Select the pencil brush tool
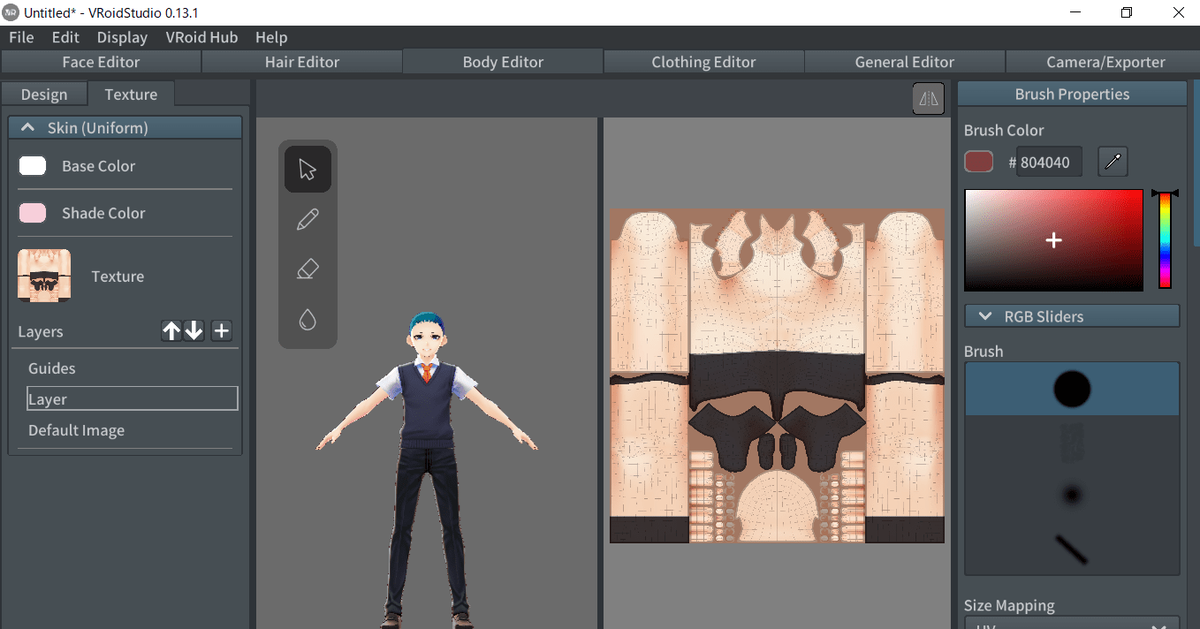This screenshot has width=1200, height=629. click(x=308, y=219)
